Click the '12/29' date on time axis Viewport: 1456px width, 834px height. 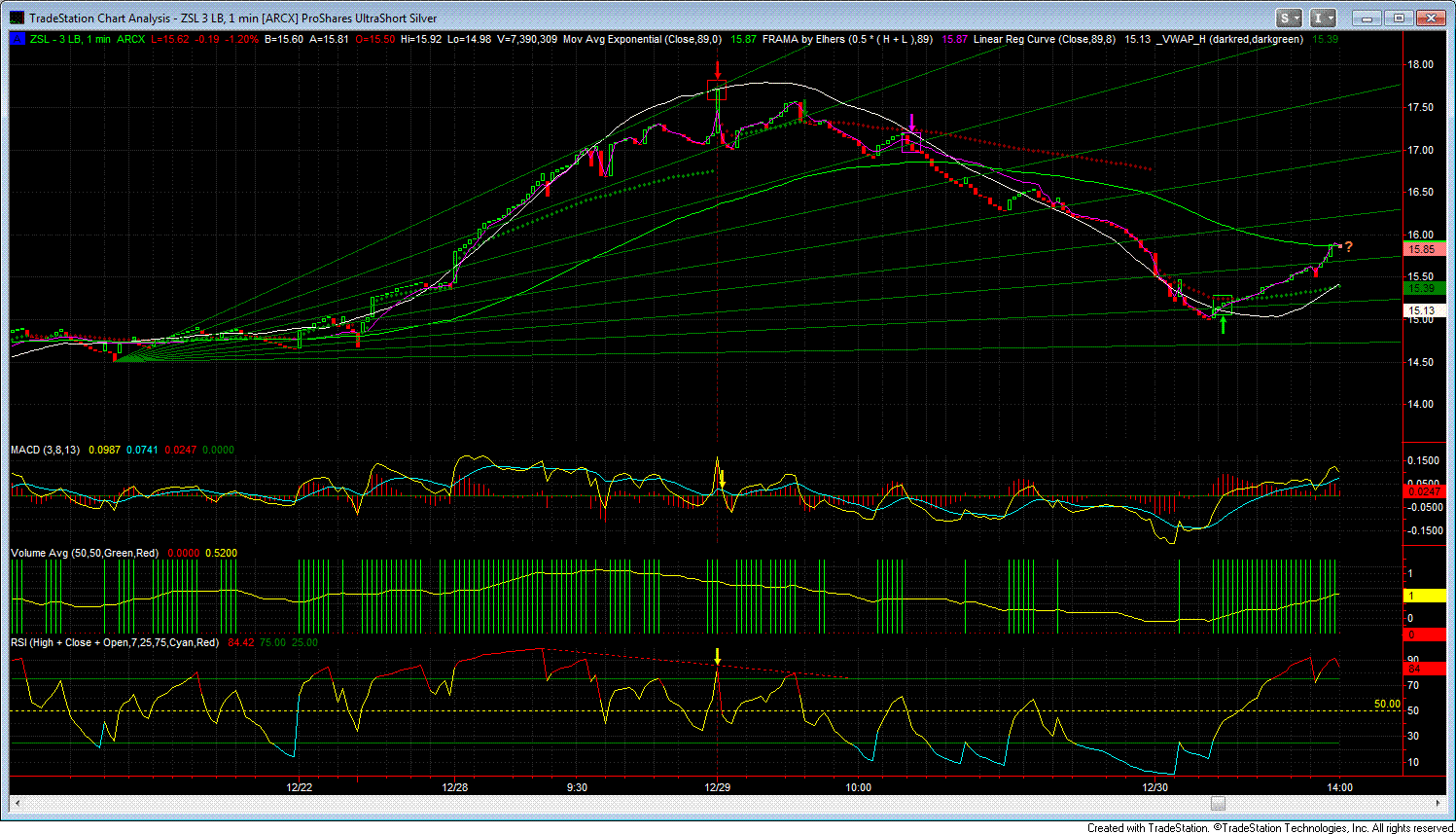coord(718,787)
